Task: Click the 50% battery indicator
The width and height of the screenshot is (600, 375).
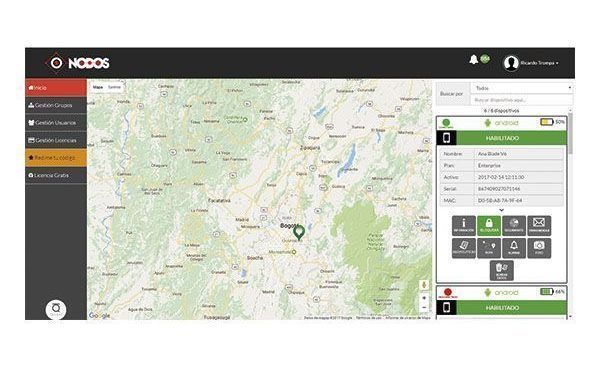Action: point(552,122)
